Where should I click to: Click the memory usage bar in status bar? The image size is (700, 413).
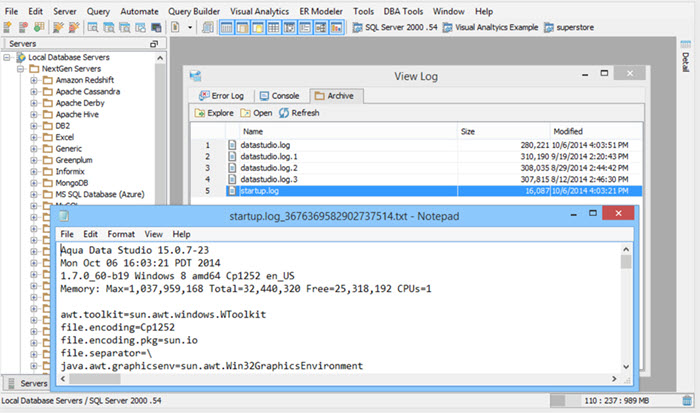[614, 400]
